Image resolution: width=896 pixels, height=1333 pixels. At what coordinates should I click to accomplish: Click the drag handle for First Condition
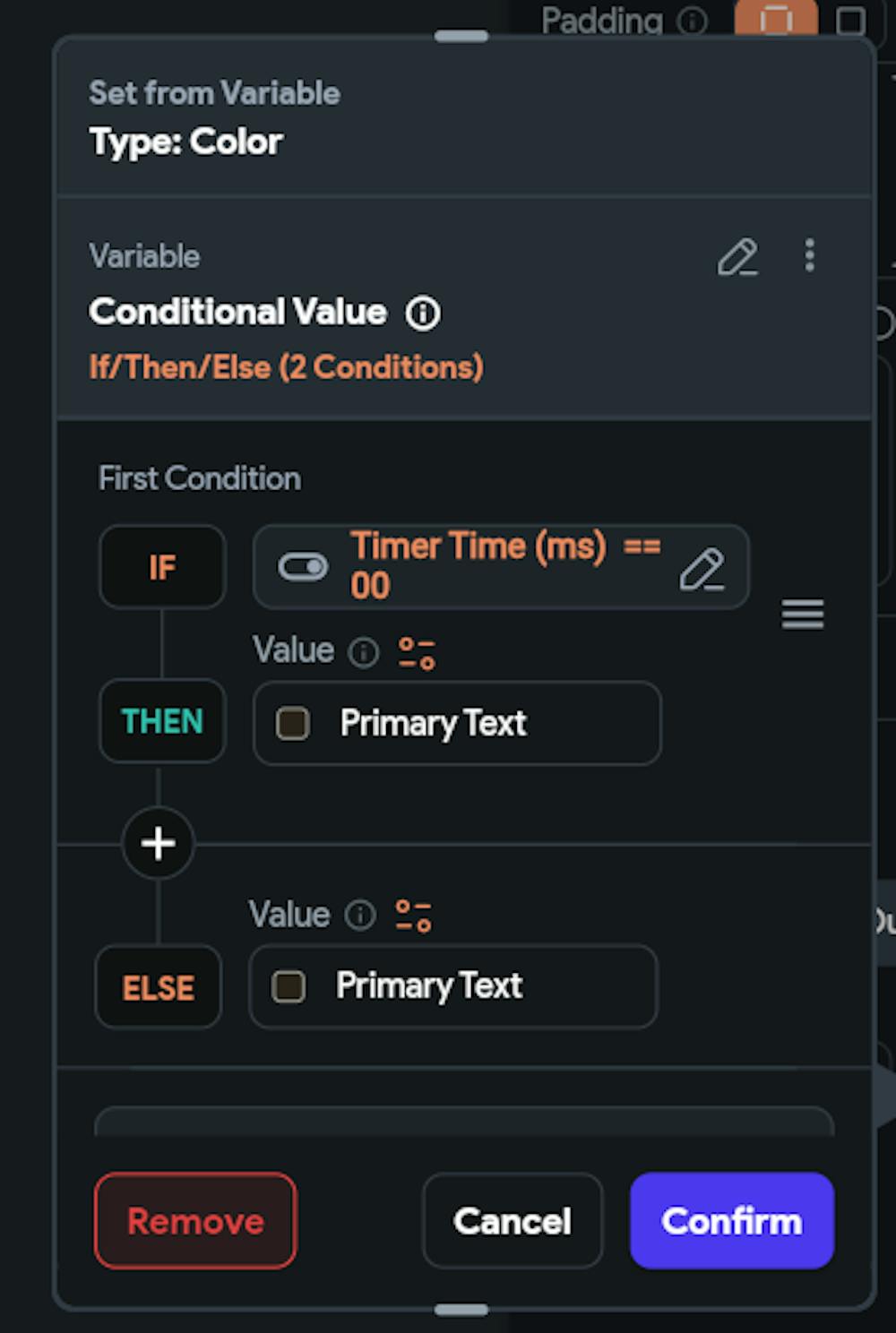tap(803, 615)
